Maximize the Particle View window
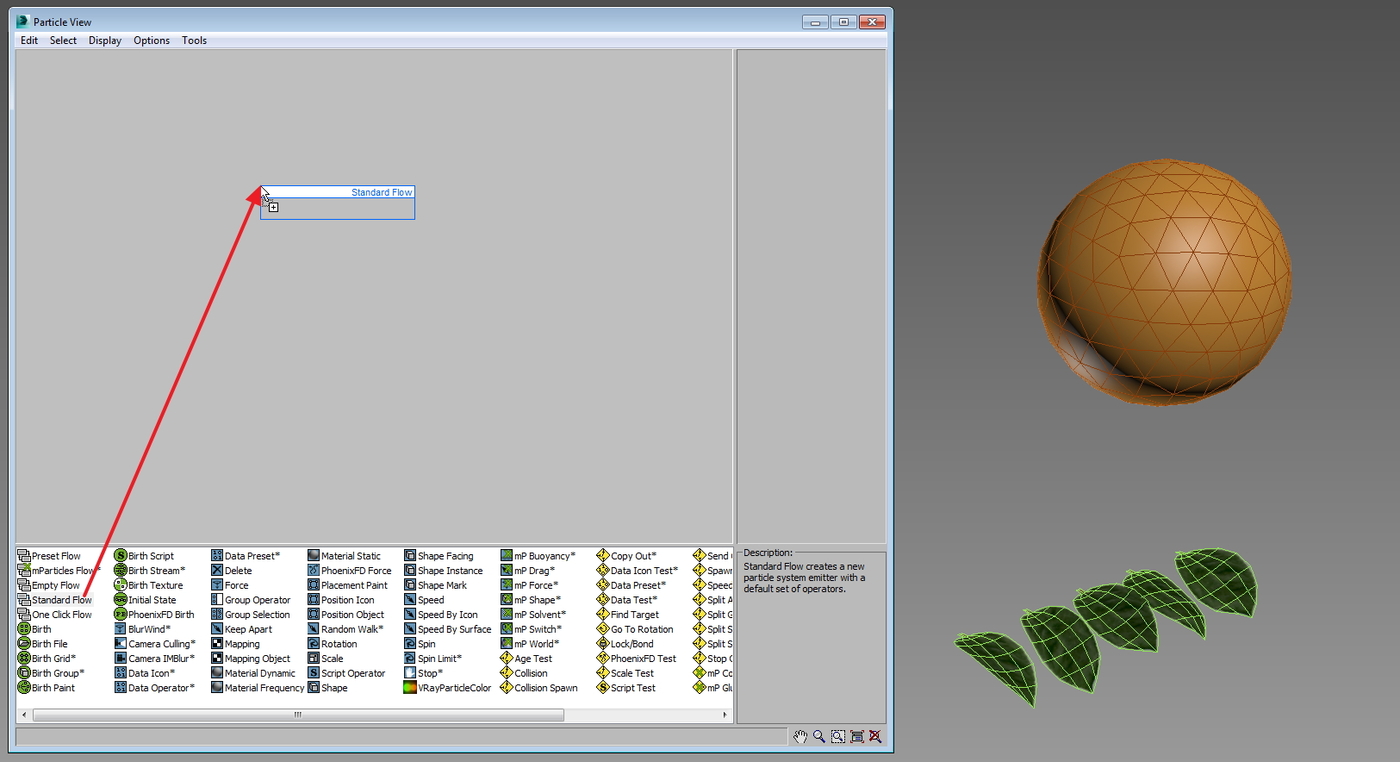This screenshot has width=1400, height=762. click(x=844, y=21)
